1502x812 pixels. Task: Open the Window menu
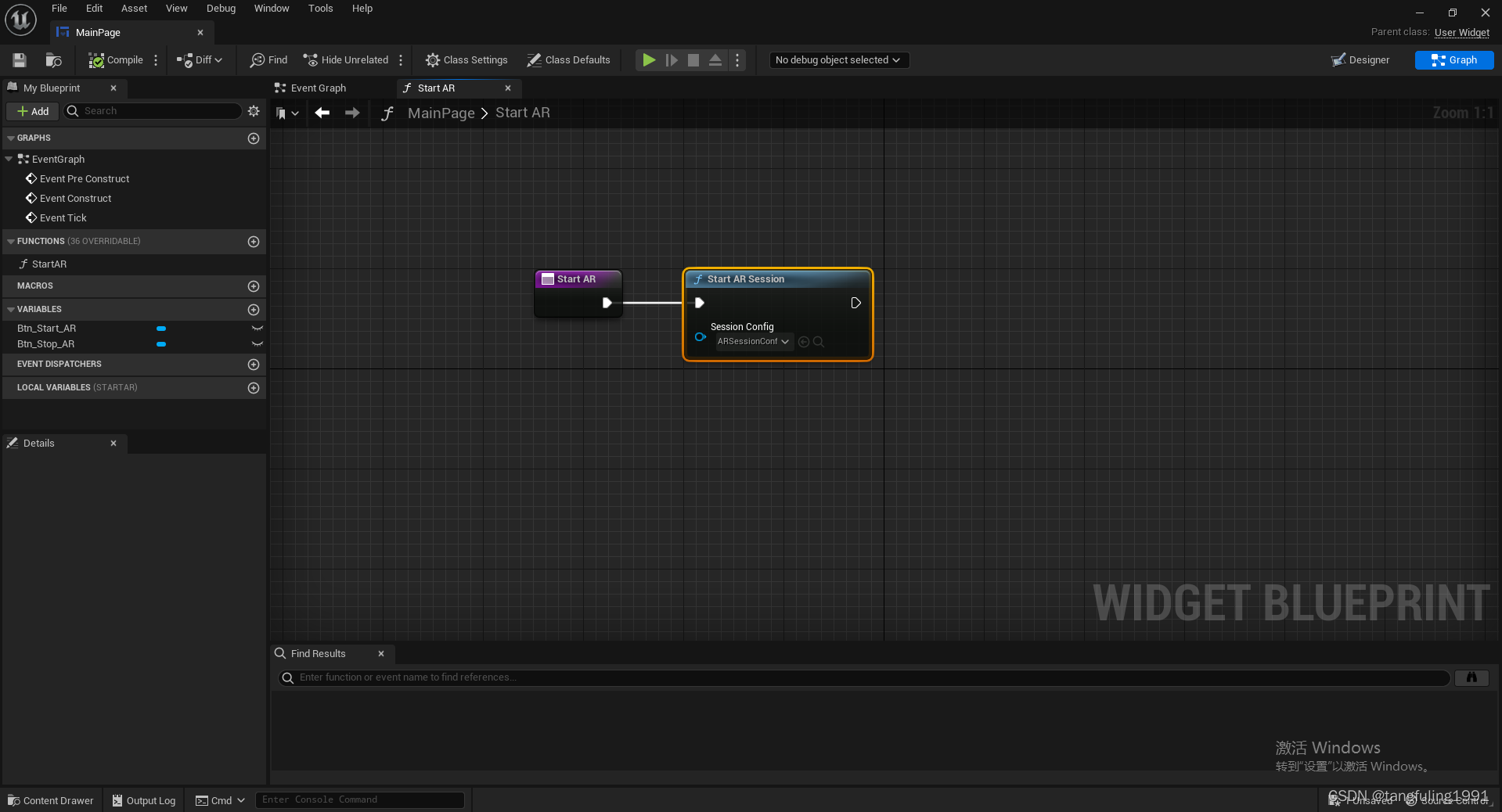coord(272,9)
